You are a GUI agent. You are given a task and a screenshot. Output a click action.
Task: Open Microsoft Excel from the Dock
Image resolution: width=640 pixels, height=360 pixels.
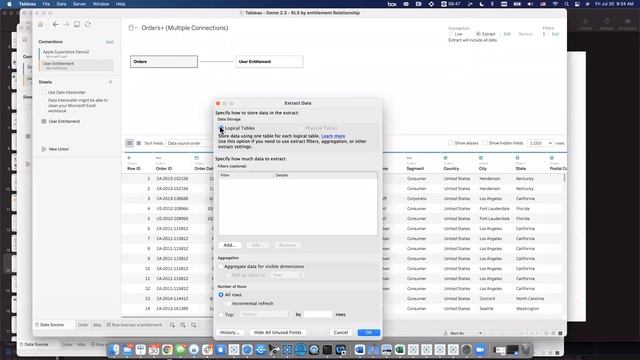tap(399, 349)
